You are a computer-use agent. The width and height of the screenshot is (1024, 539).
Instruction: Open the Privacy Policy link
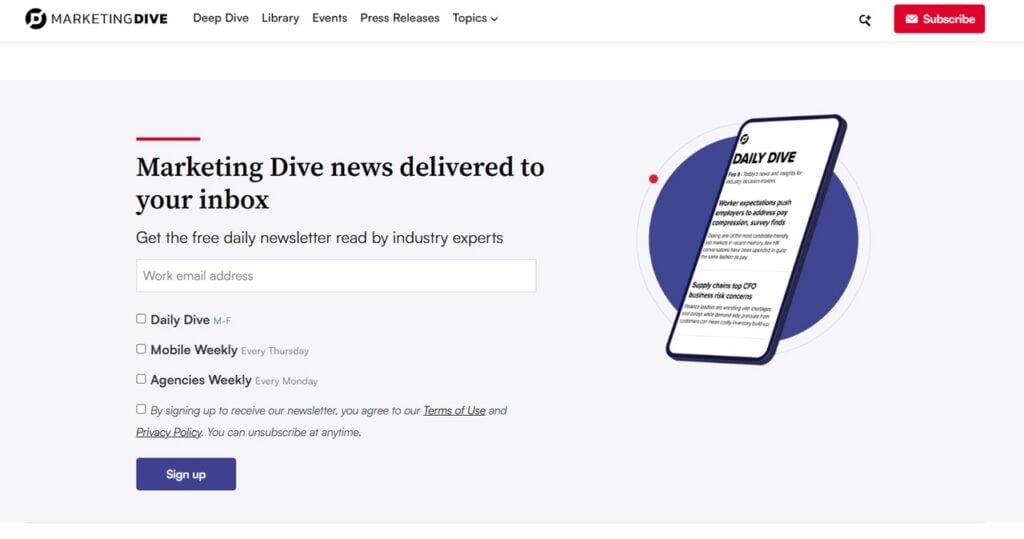tap(169, 432)
